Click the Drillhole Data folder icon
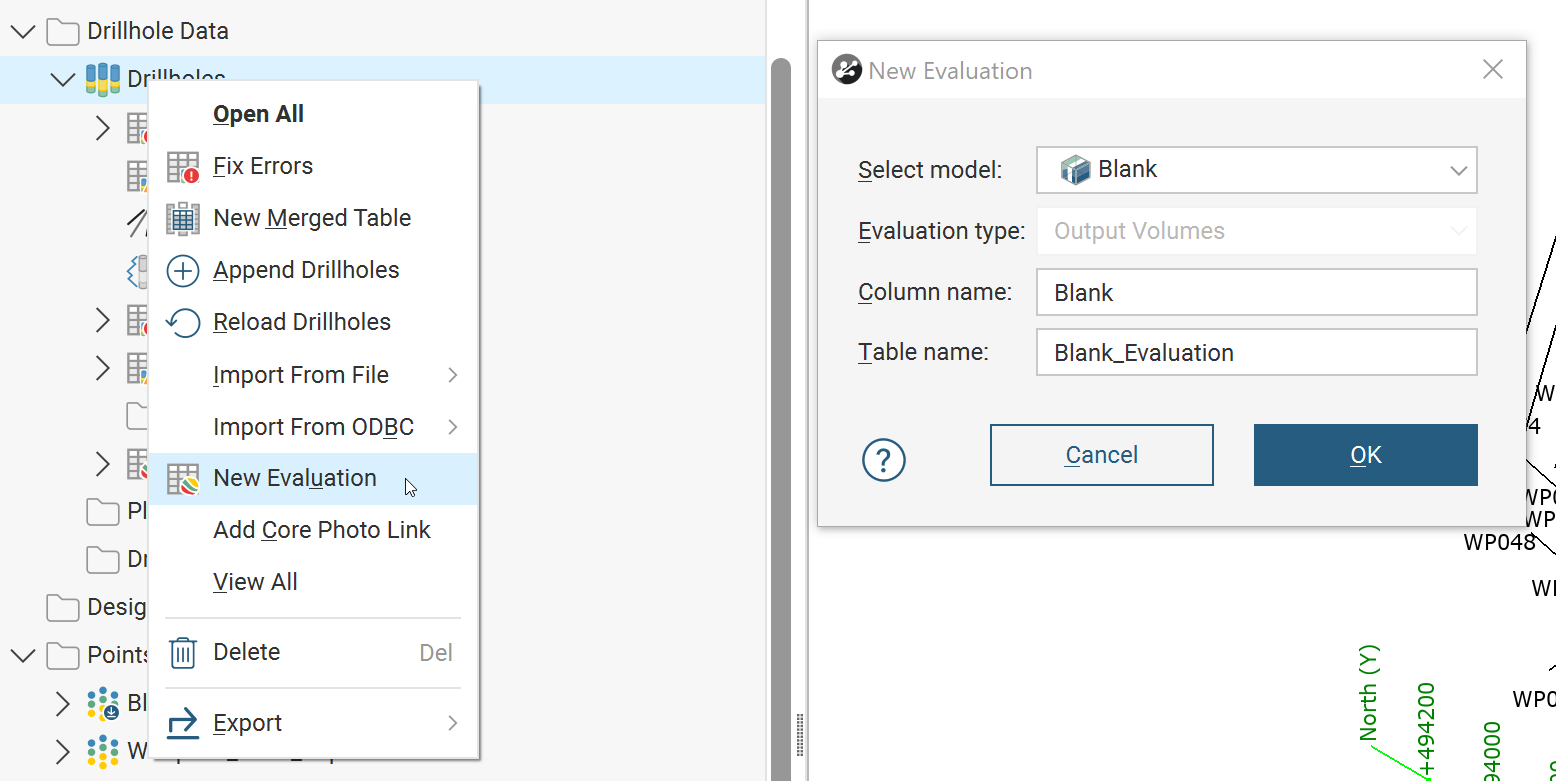Screen dimensions: 1556x781 [63, 32]
